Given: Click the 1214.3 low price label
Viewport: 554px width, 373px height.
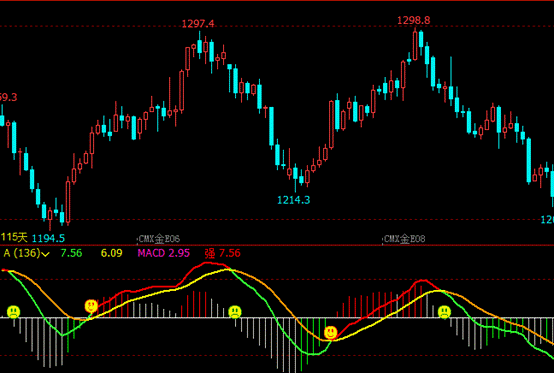Looking at the screenshot, I should tap(294, 200).
